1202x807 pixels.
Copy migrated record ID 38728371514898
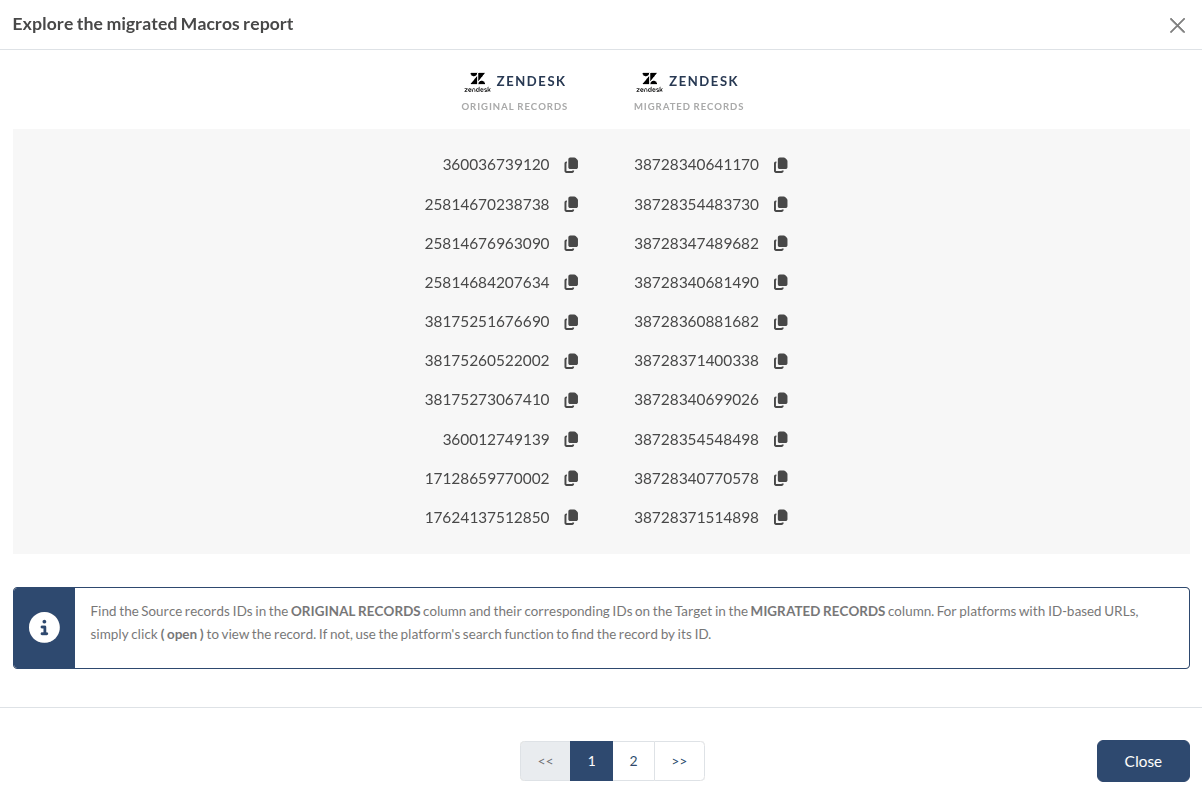[781, 518]
